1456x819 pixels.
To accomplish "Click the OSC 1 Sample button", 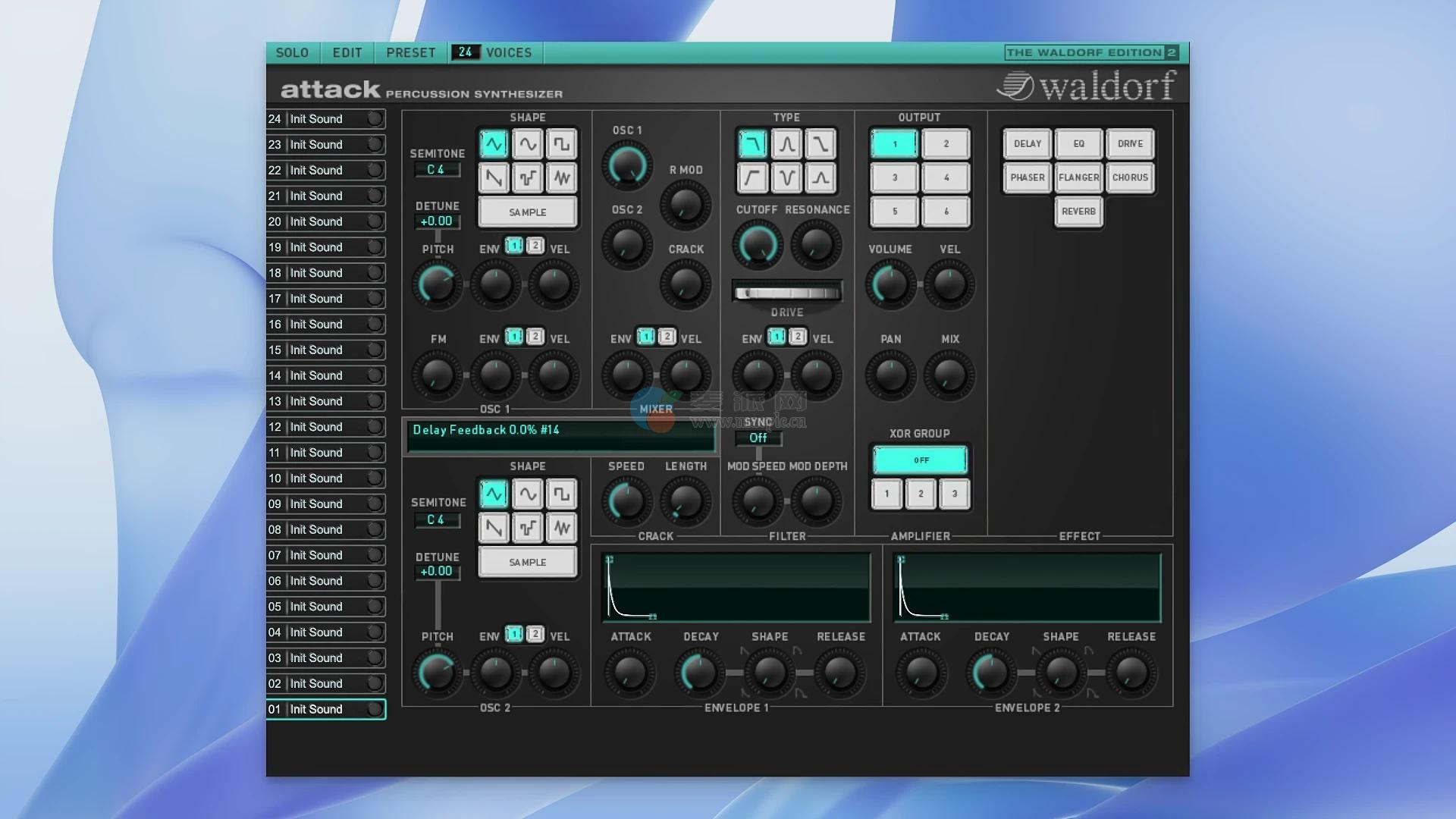I will click(x=527, y=212).
